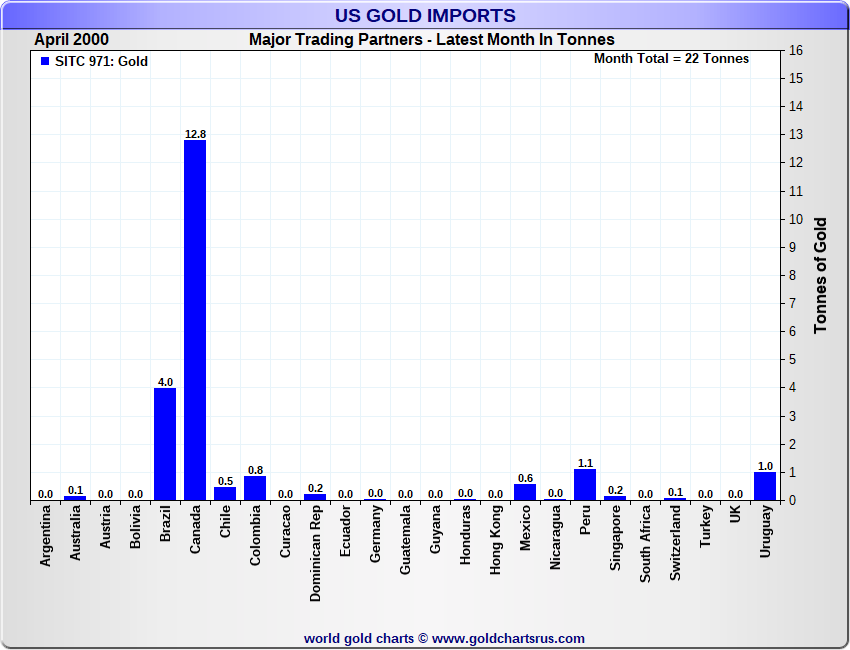
Task: Click the April 2000 date label
Action: 72,40
